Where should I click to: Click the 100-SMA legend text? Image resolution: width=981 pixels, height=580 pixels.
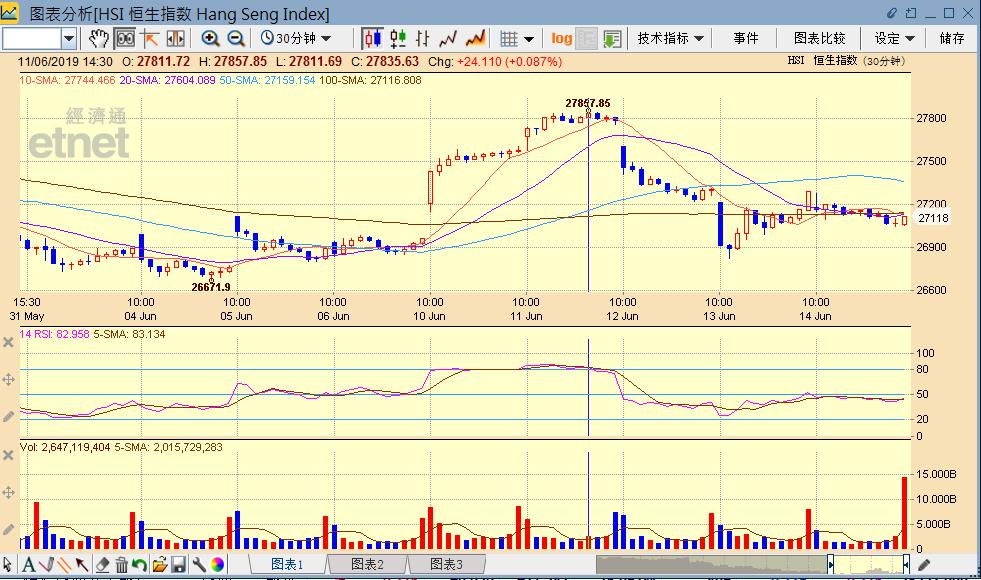370,80
